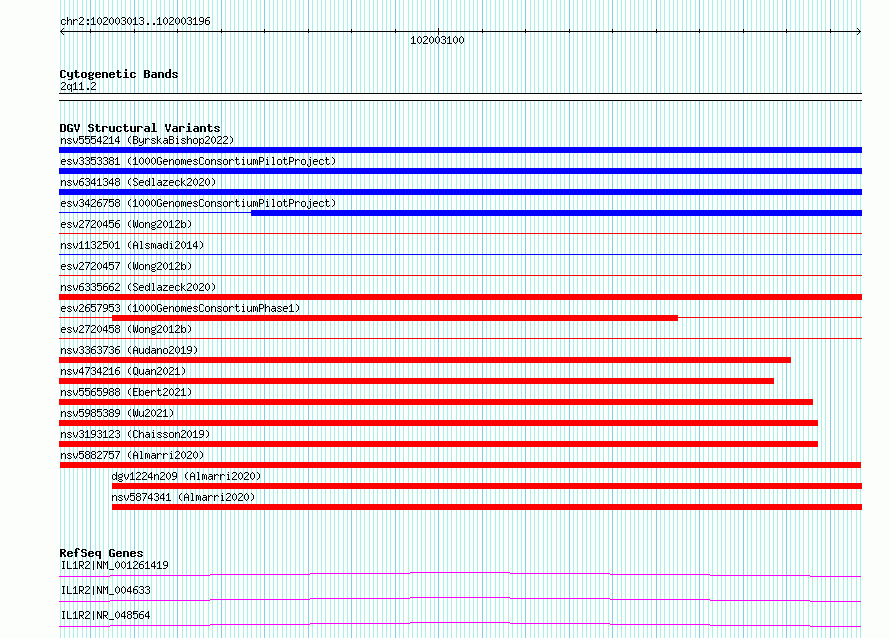Click the red bar under nsv5565988

tap(436, 402)
